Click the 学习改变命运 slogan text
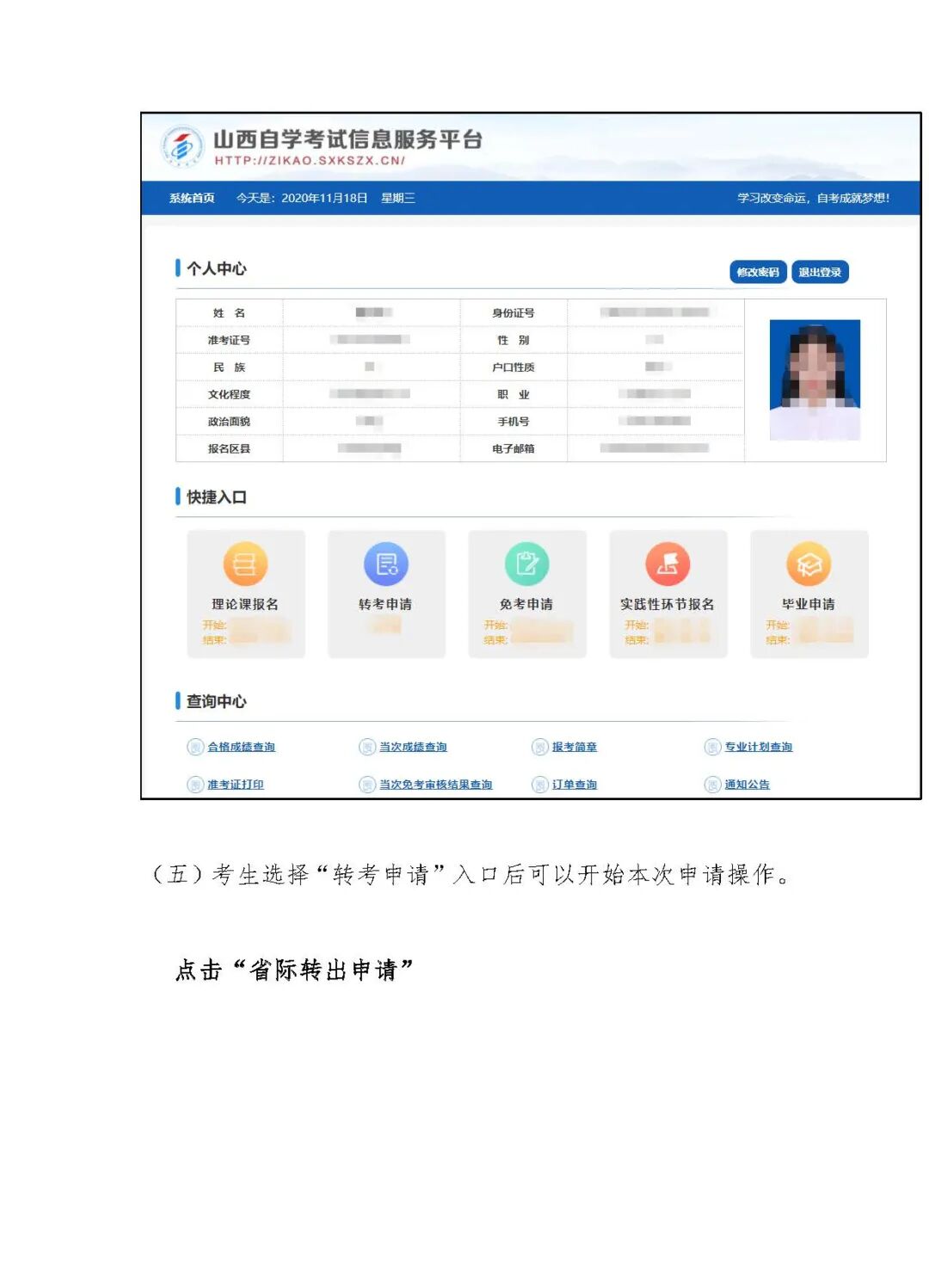Image resolution: width=929 pixels, height=1288 pixels. [814, 197]
